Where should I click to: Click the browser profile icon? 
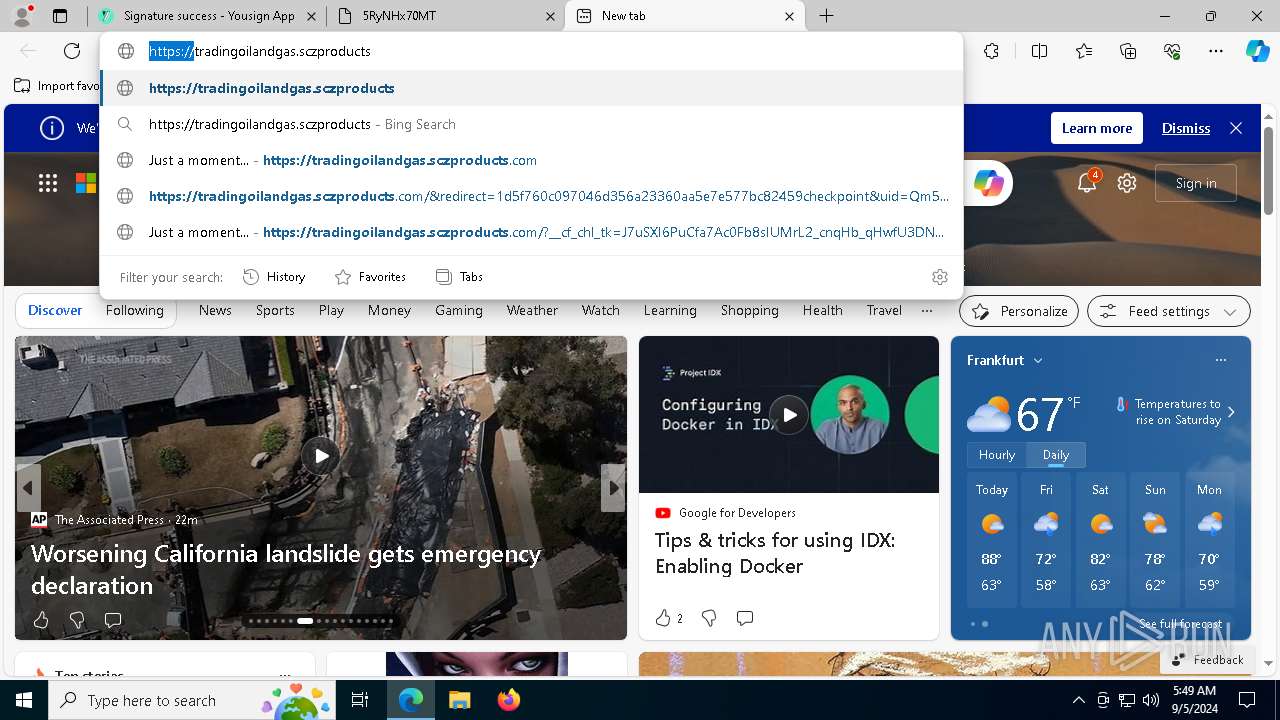point(22,16)
